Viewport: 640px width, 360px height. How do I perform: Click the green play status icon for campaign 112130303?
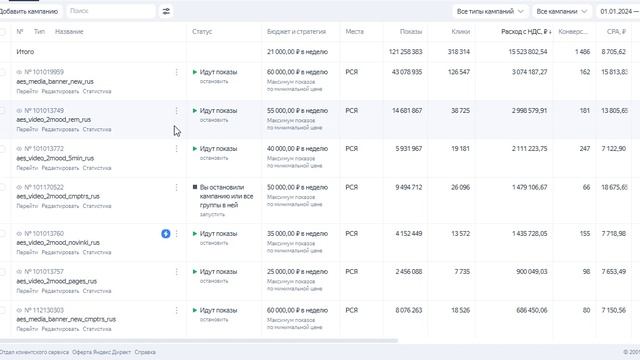(195, 311)
